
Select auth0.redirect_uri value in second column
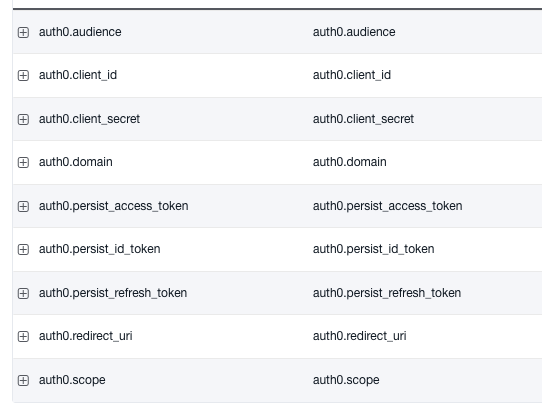click(359, 336)
